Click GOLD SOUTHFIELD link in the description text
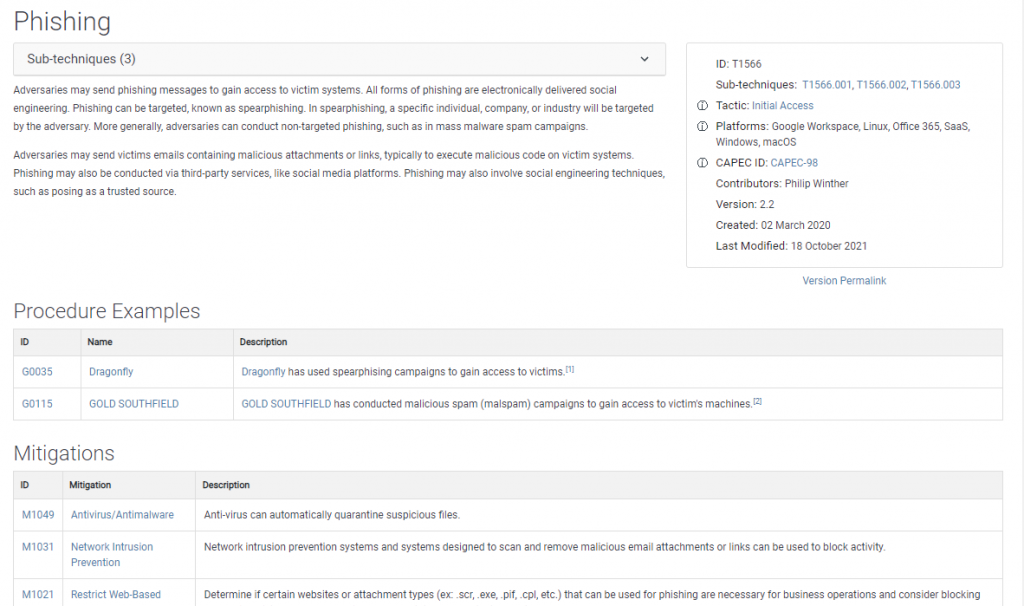1024x606 pixels. (286, 404)
